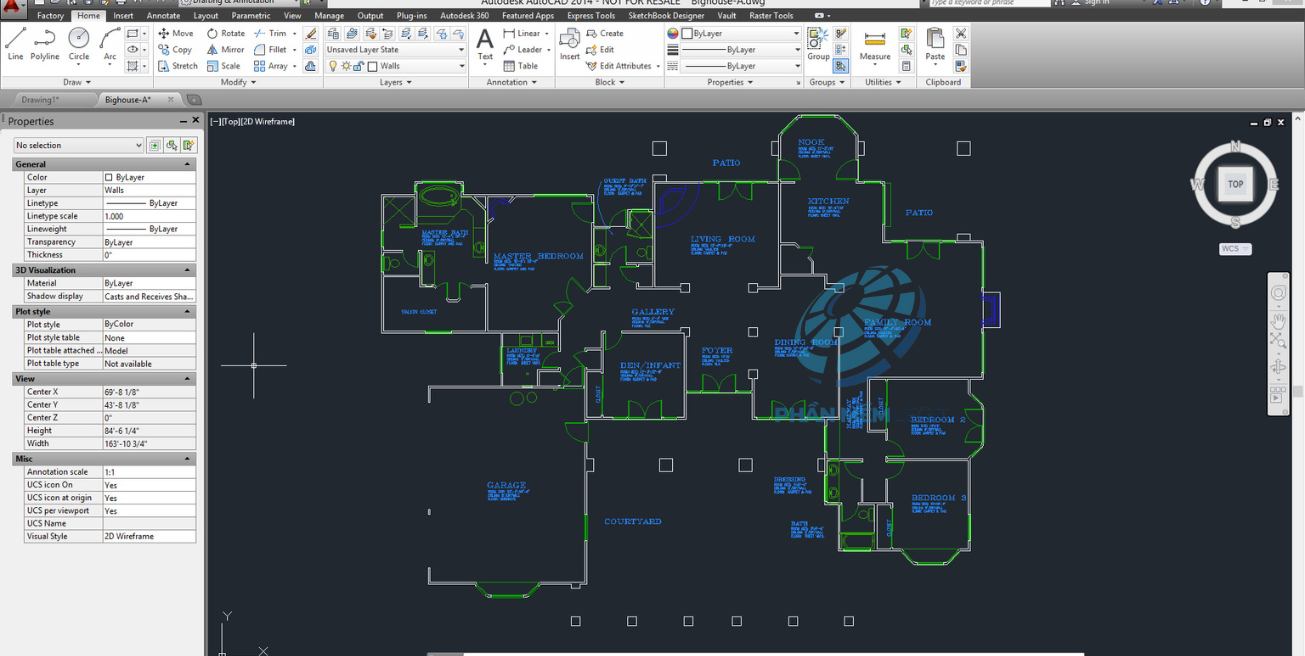1305x656 pixels.
Task: Open the Measure utility
Action: pos(875,45)
